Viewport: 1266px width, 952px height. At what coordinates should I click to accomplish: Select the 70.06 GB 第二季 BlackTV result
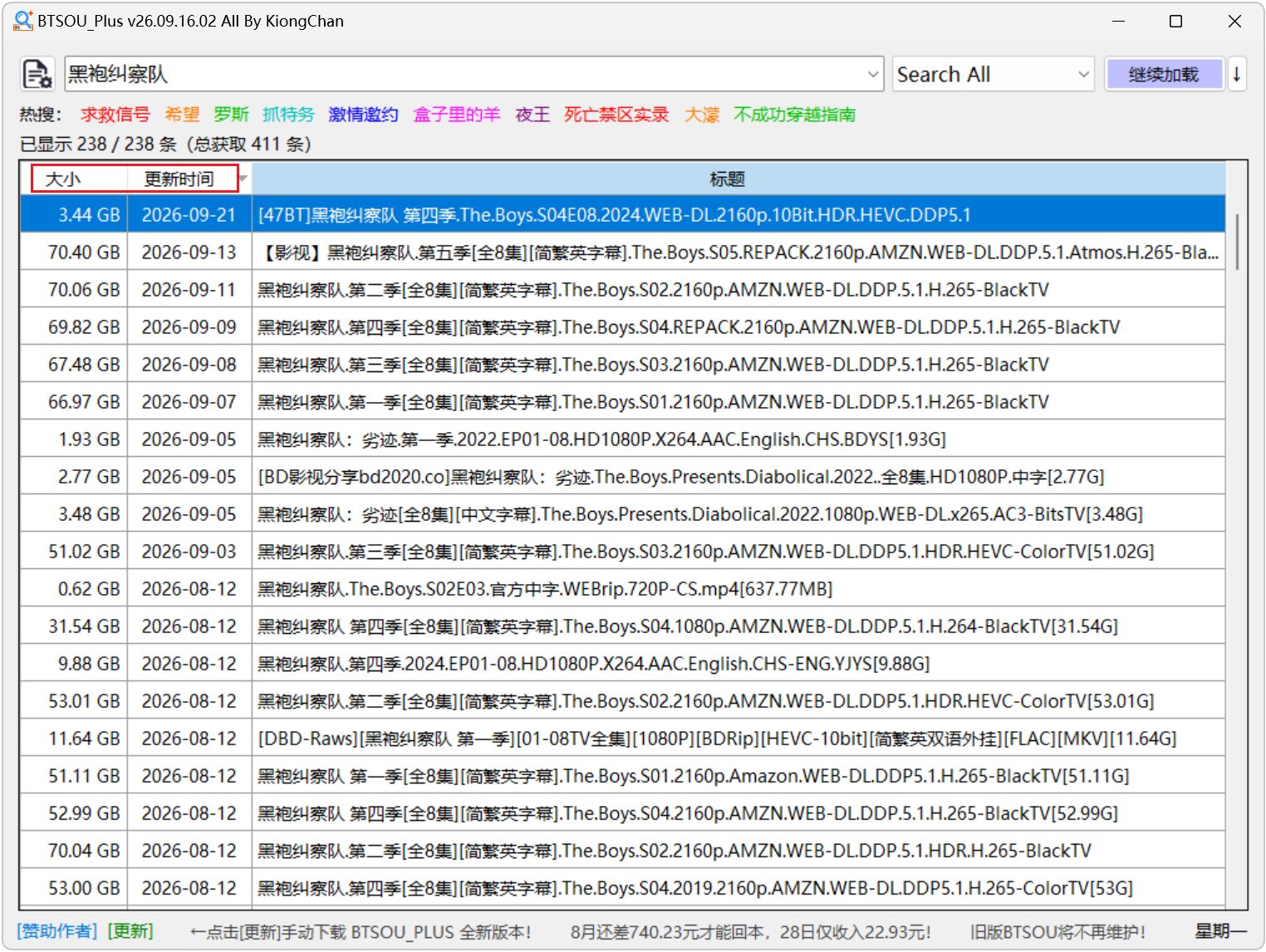pyautogui.click(x=622, y=289)
